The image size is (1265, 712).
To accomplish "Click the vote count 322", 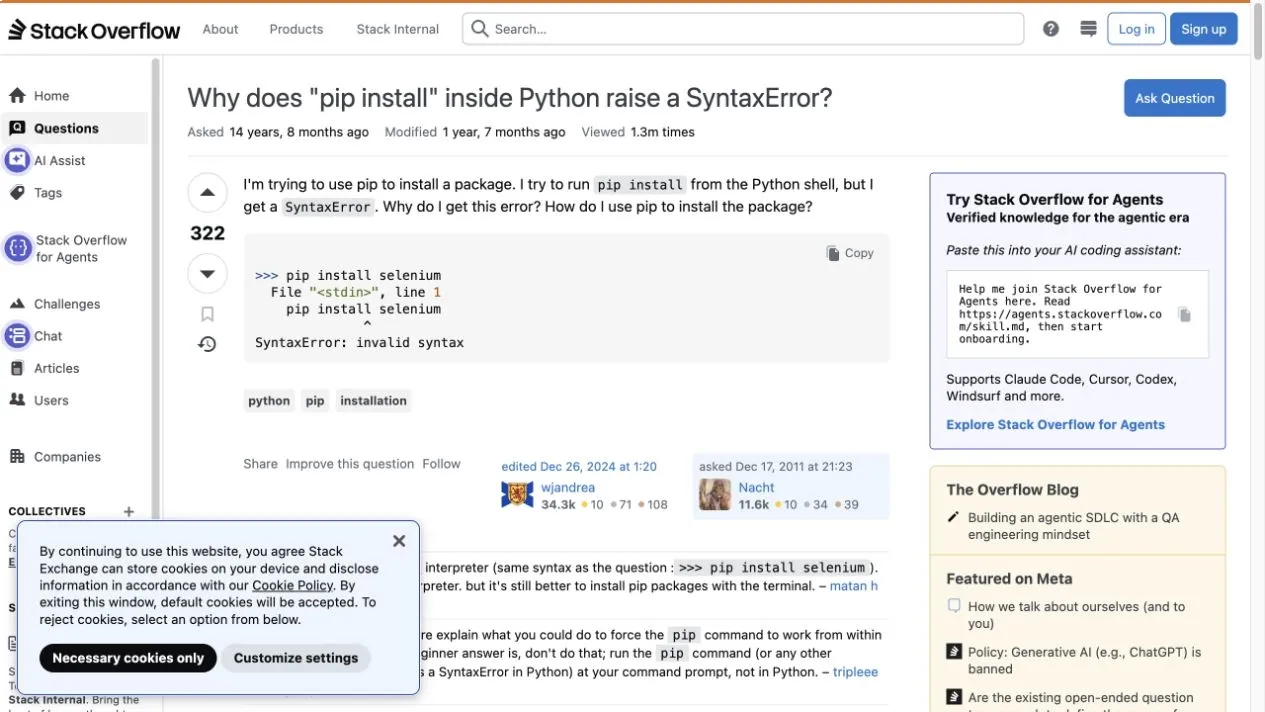I will click(207, 233).
